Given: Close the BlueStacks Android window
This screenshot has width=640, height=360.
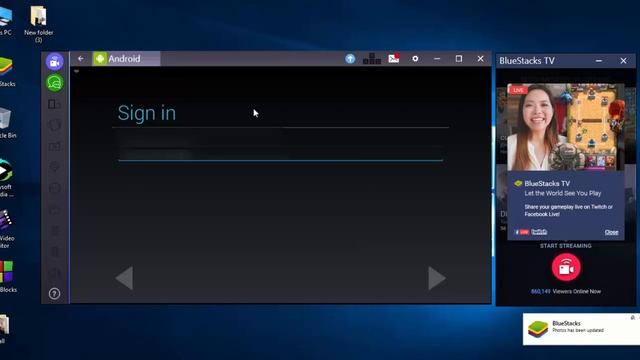Looking at the screenshot, I should (x=480, y=59).
